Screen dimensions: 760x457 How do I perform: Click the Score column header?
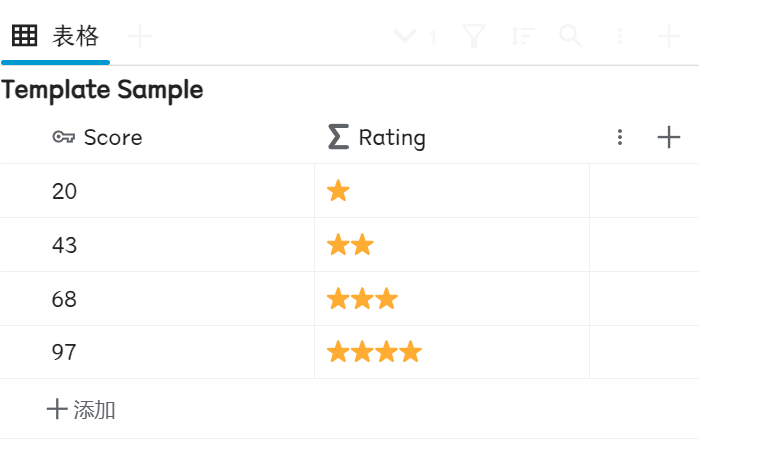coord(112,138)
